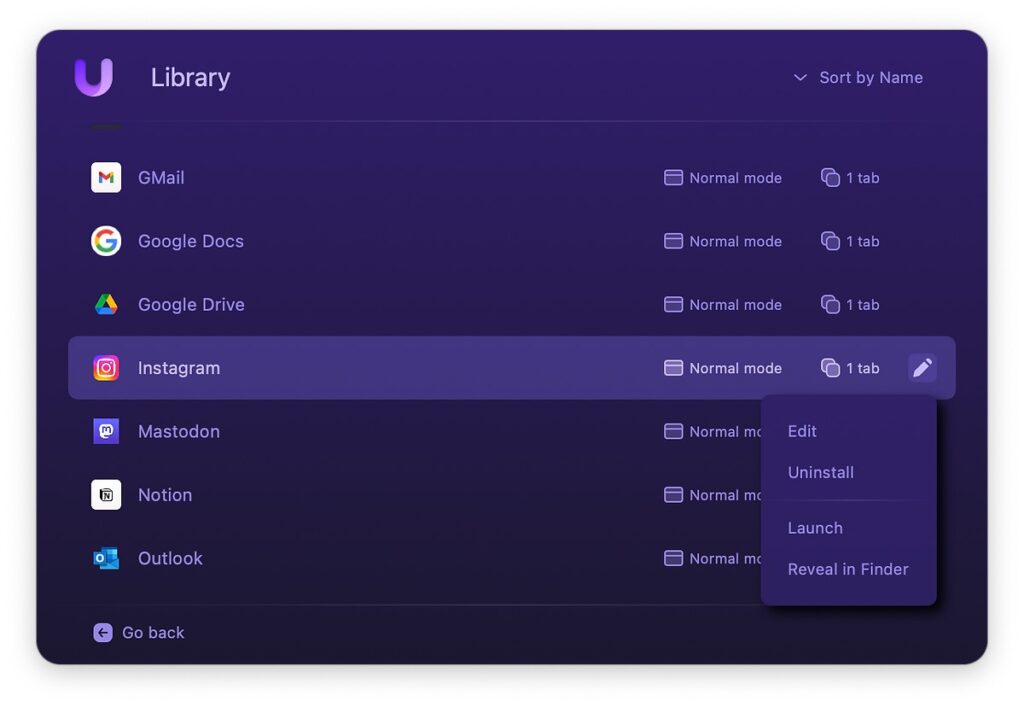Click the Mastodon app icon

pyautogui.click(x=106, y=432)
